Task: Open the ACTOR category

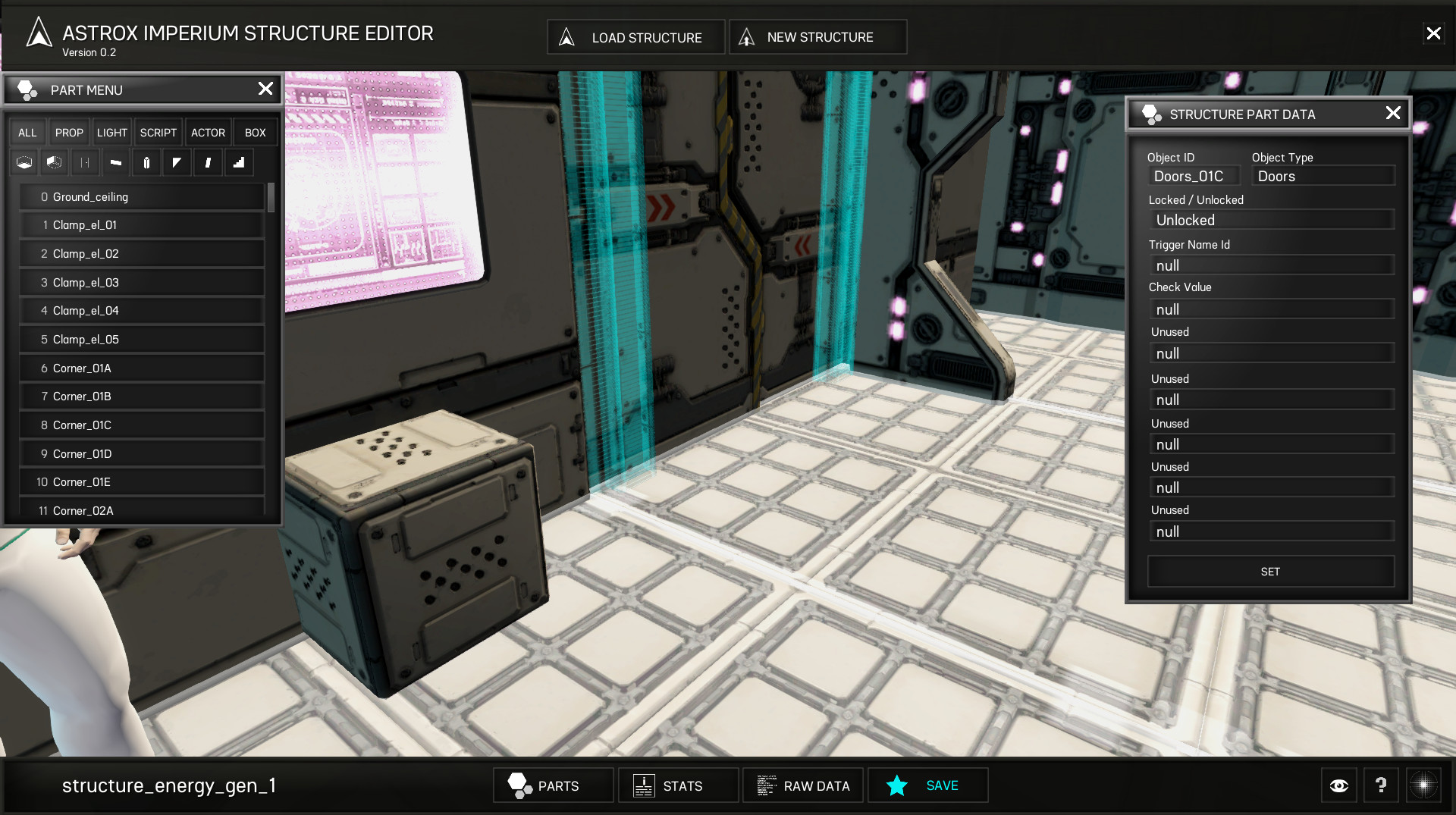Action: (208, 132)
